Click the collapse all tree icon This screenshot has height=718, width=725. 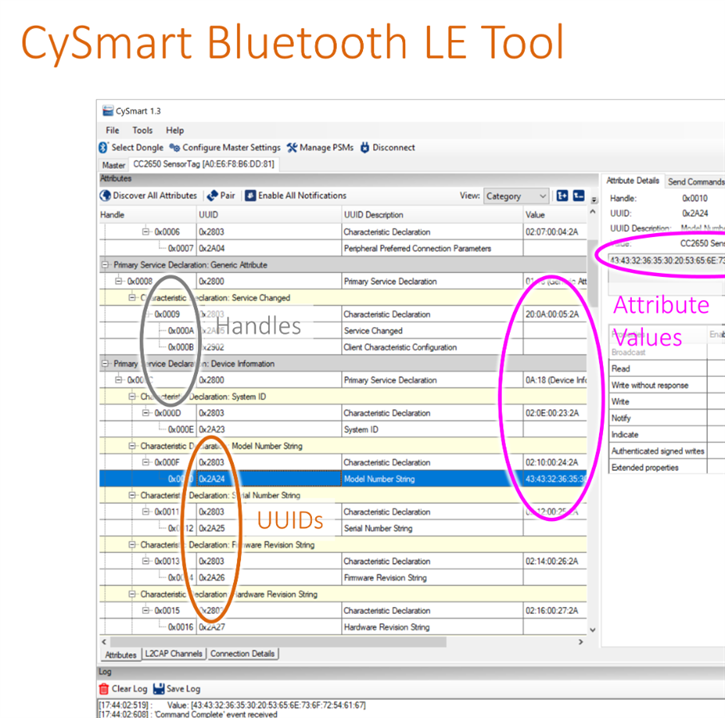578,196
